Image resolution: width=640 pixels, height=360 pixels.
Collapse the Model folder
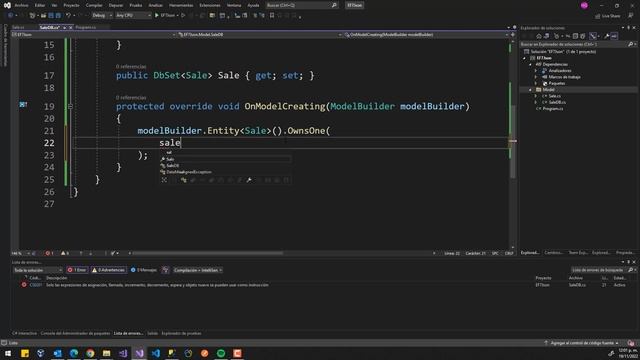tap(531, 90)
